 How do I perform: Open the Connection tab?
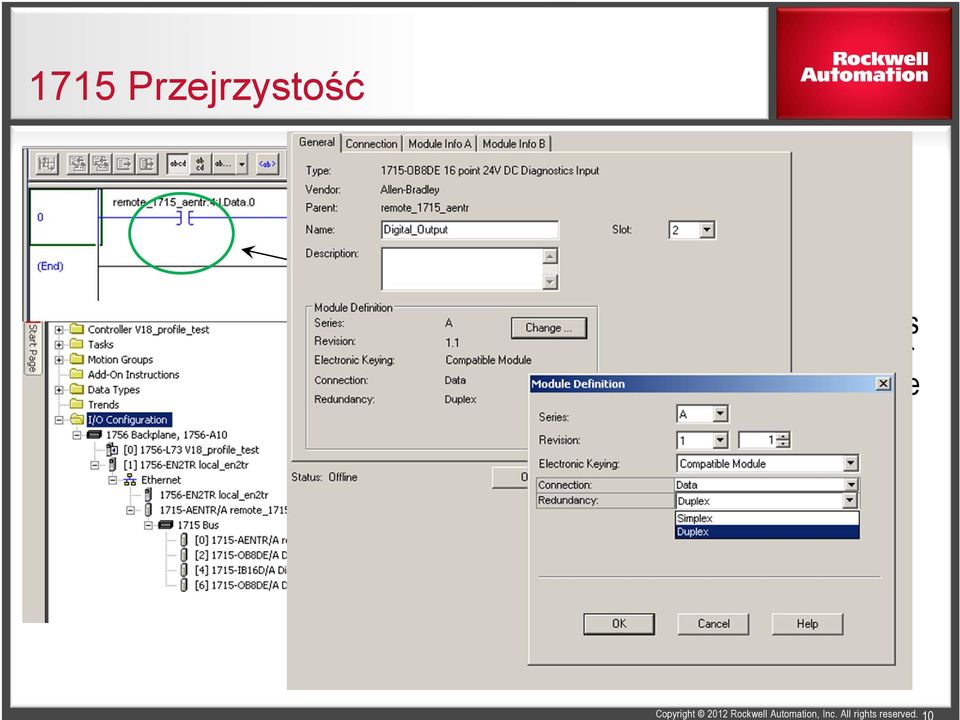tap(371, 143)
